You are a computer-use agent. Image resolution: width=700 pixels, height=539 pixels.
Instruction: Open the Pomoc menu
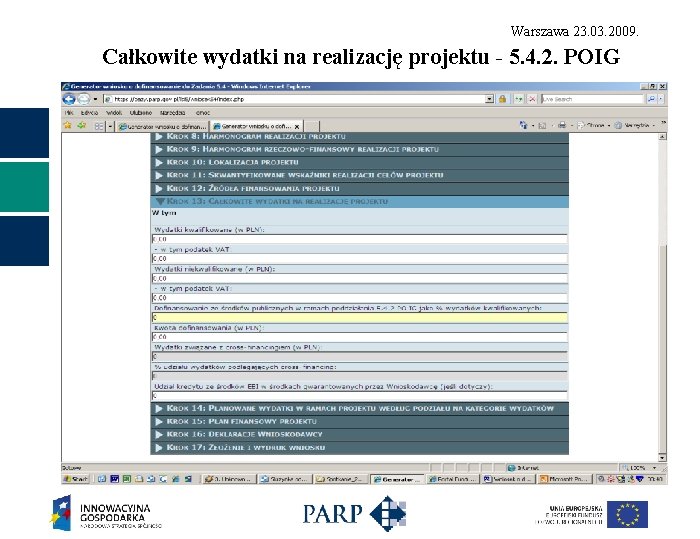tap(202, 113)
